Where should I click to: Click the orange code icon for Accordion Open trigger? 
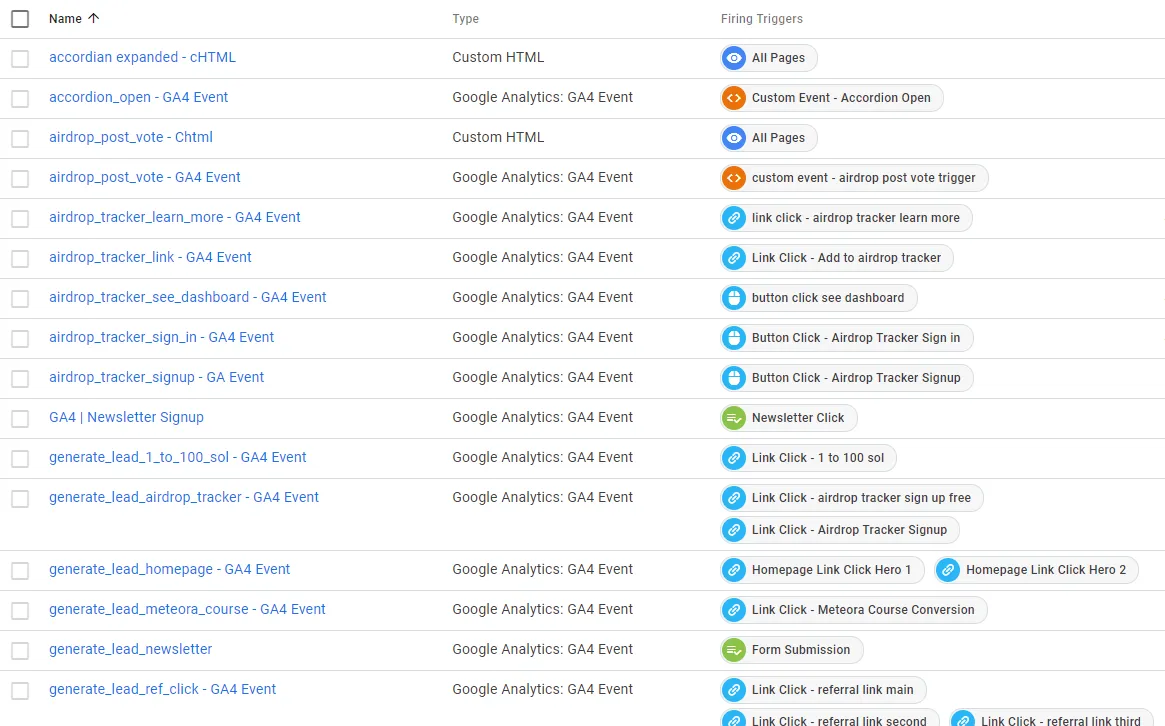point(734,98)
